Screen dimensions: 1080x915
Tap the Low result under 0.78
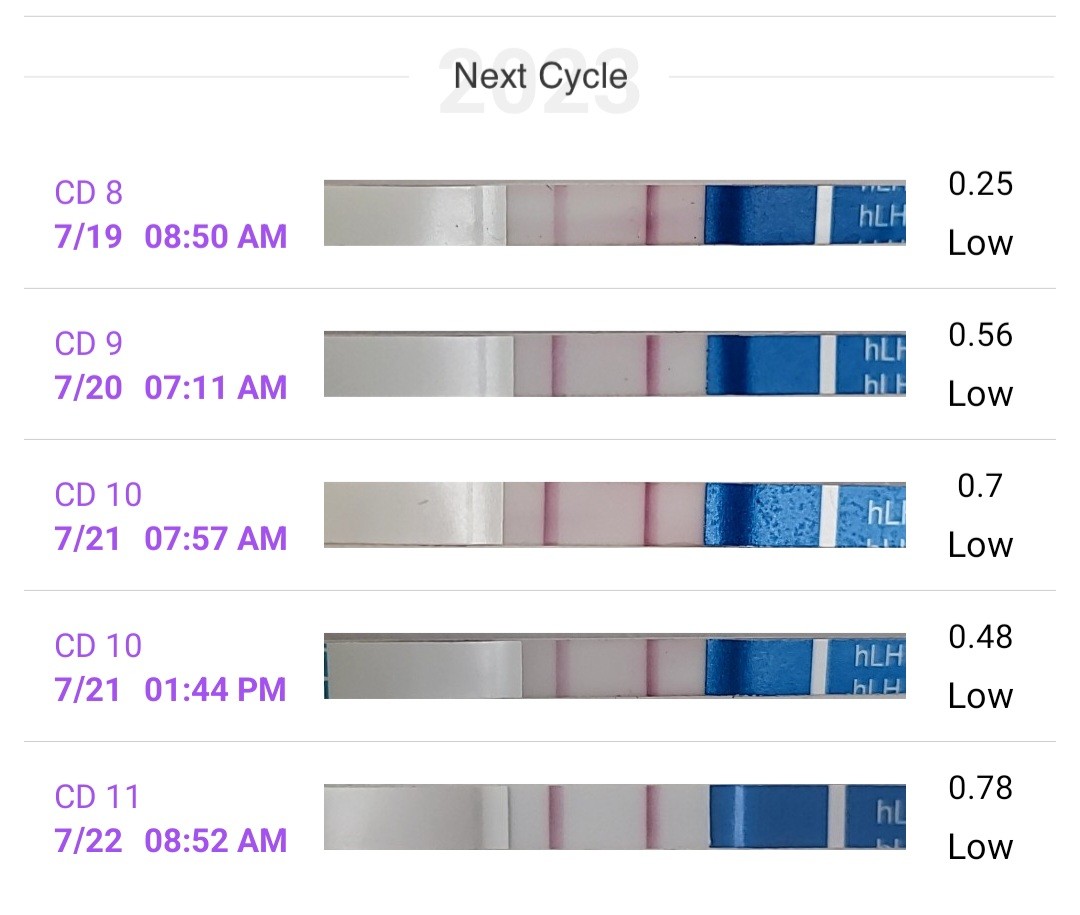pyautogui.click(x=980, y=847)
